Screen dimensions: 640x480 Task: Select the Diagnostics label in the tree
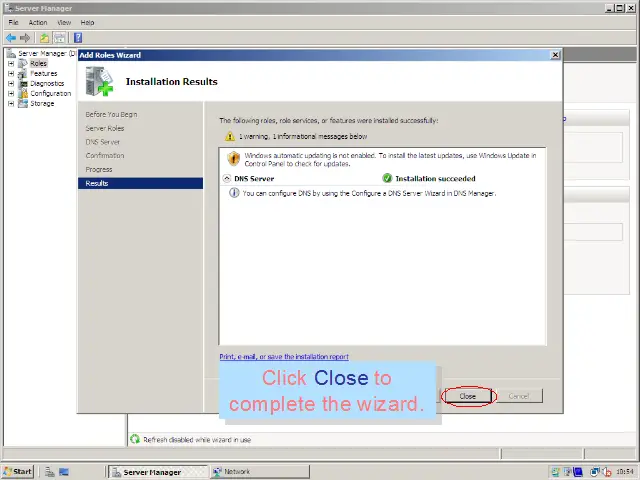[x=47, y=84]
